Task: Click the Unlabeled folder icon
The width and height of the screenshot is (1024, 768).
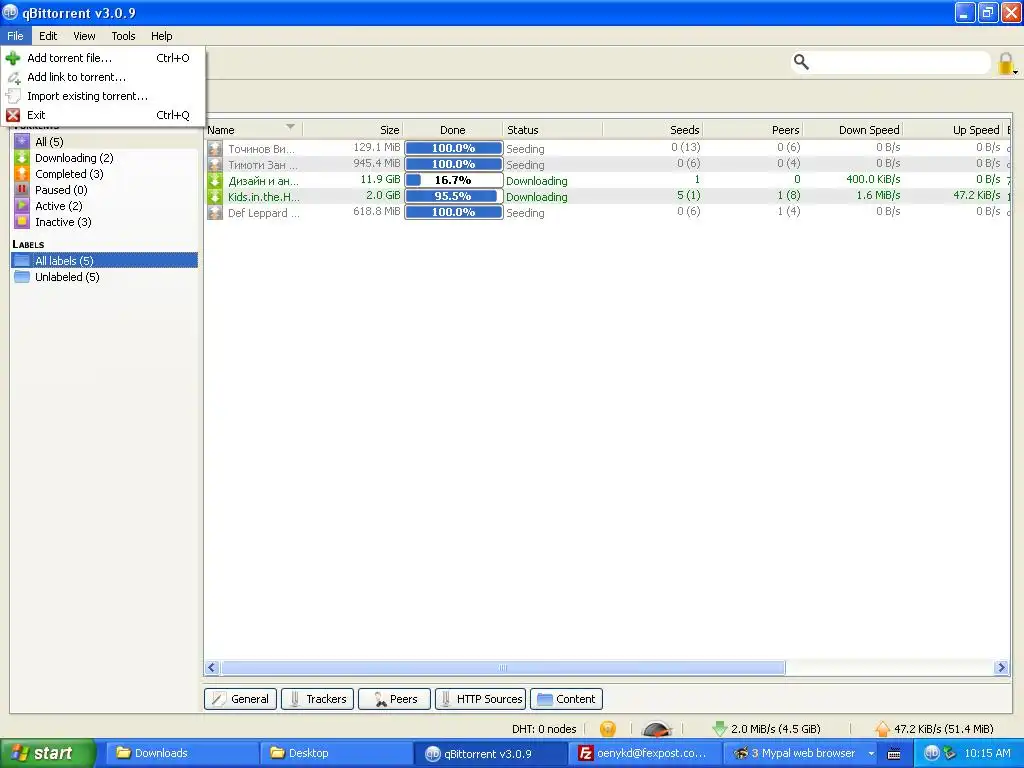Action: pos(22,276)
